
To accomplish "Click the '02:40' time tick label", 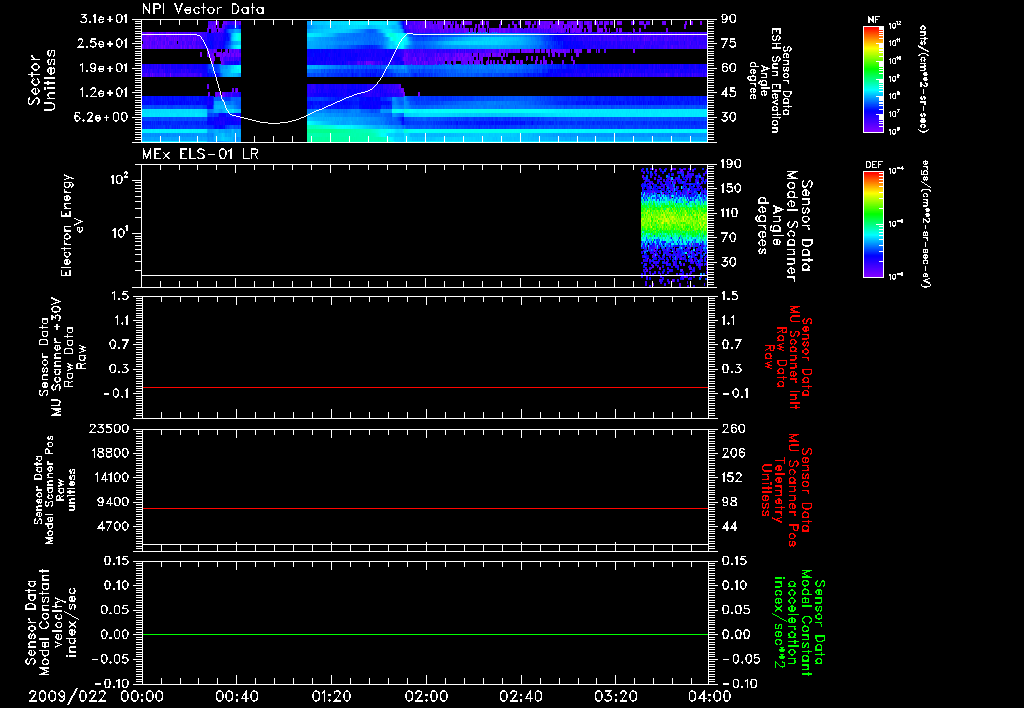I will tap(520, 696).
